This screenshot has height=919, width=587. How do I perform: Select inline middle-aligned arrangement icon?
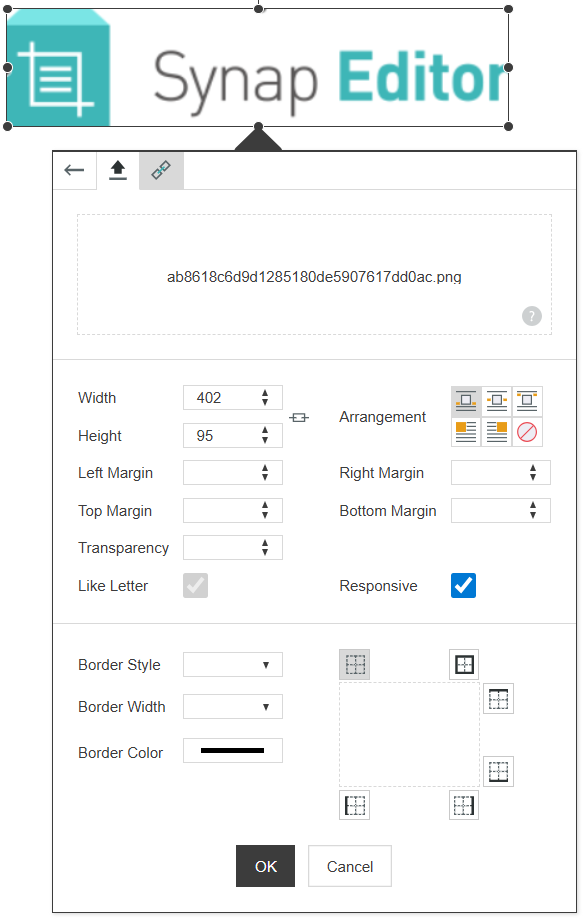click(497, 401)
